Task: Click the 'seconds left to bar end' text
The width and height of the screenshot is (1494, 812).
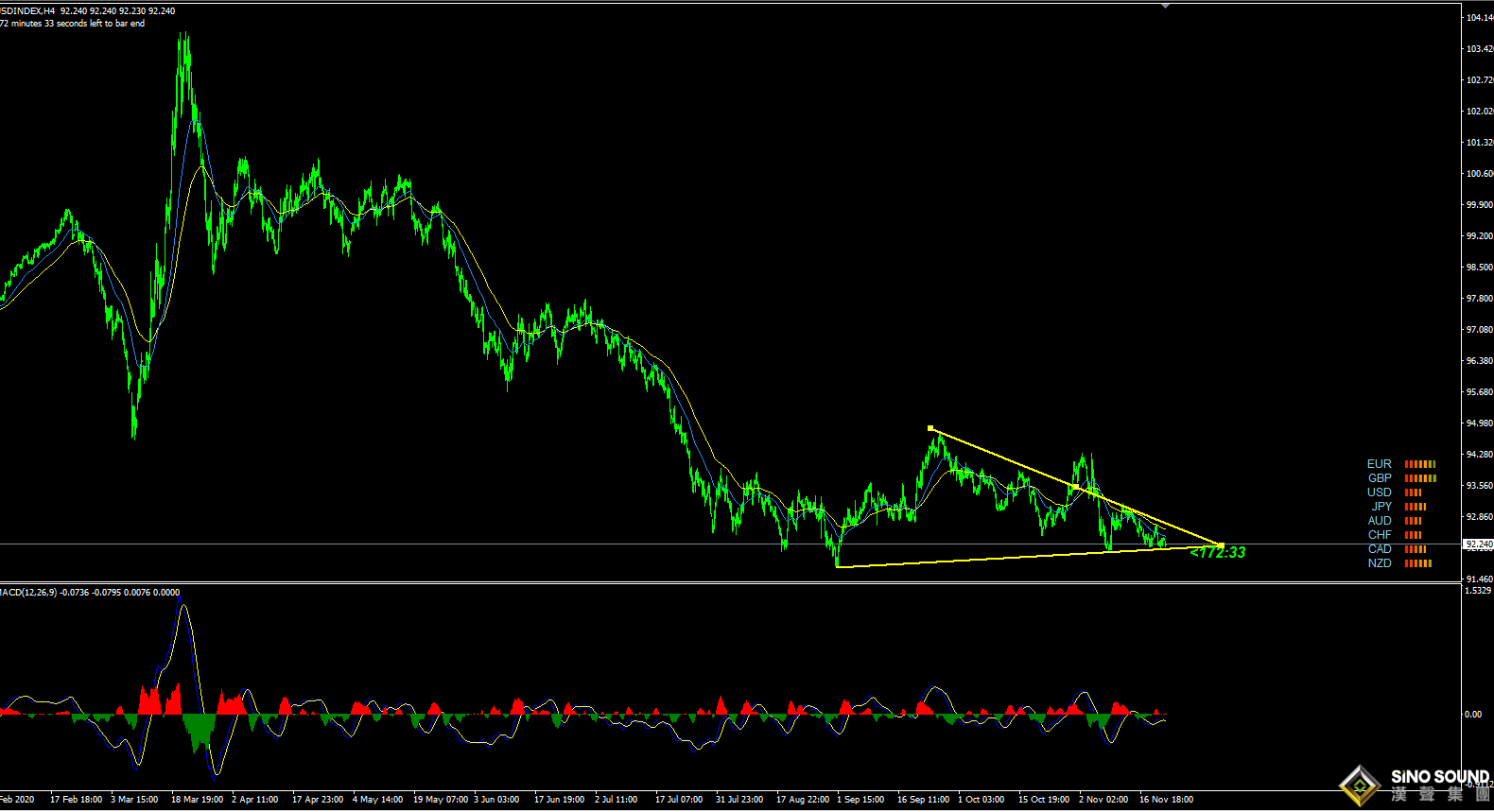Action: [x=100, y=24]
